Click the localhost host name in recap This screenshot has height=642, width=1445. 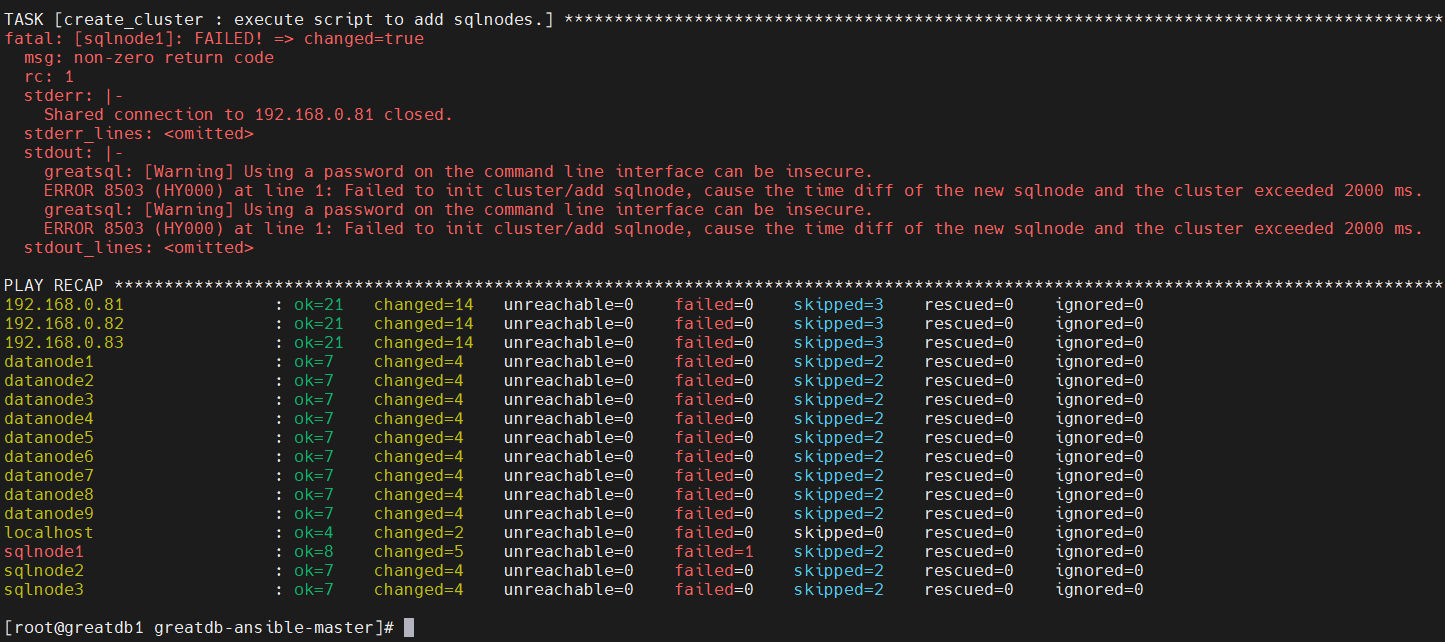click(x=49, y=533)
